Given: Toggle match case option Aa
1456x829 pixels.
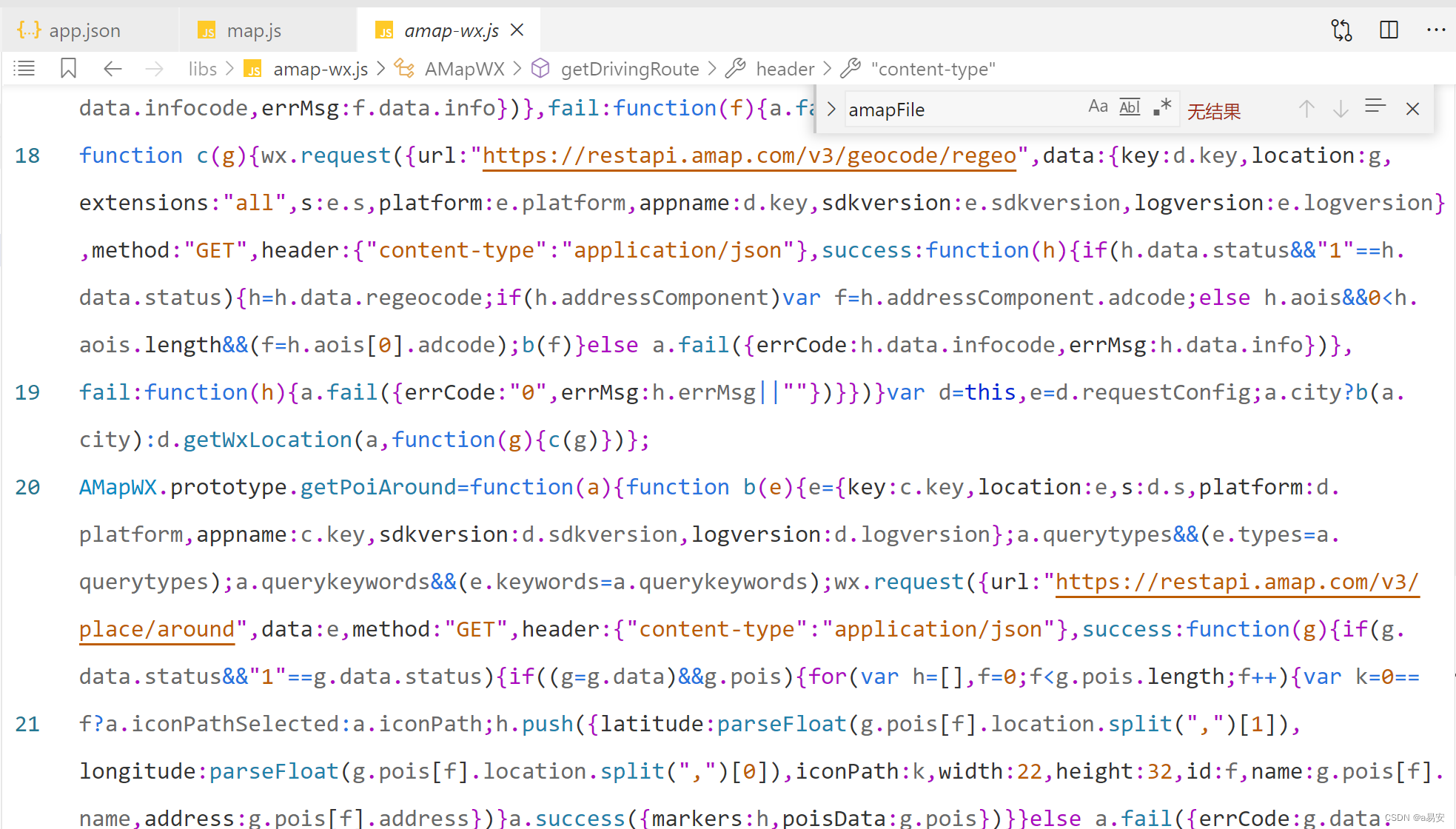Looking at the screenshot, I should [1098, 107].
